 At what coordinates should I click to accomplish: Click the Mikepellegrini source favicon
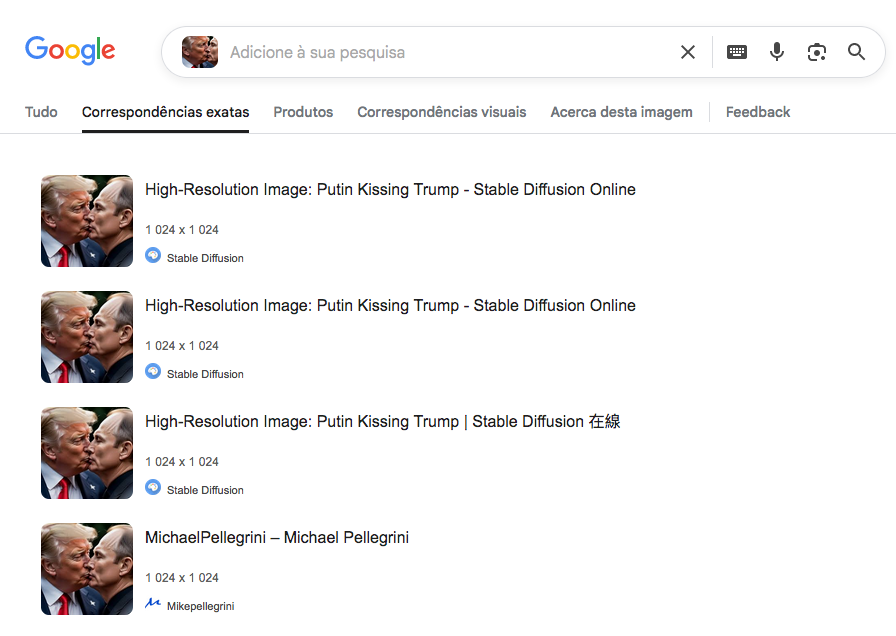click(x=153, y=603)
